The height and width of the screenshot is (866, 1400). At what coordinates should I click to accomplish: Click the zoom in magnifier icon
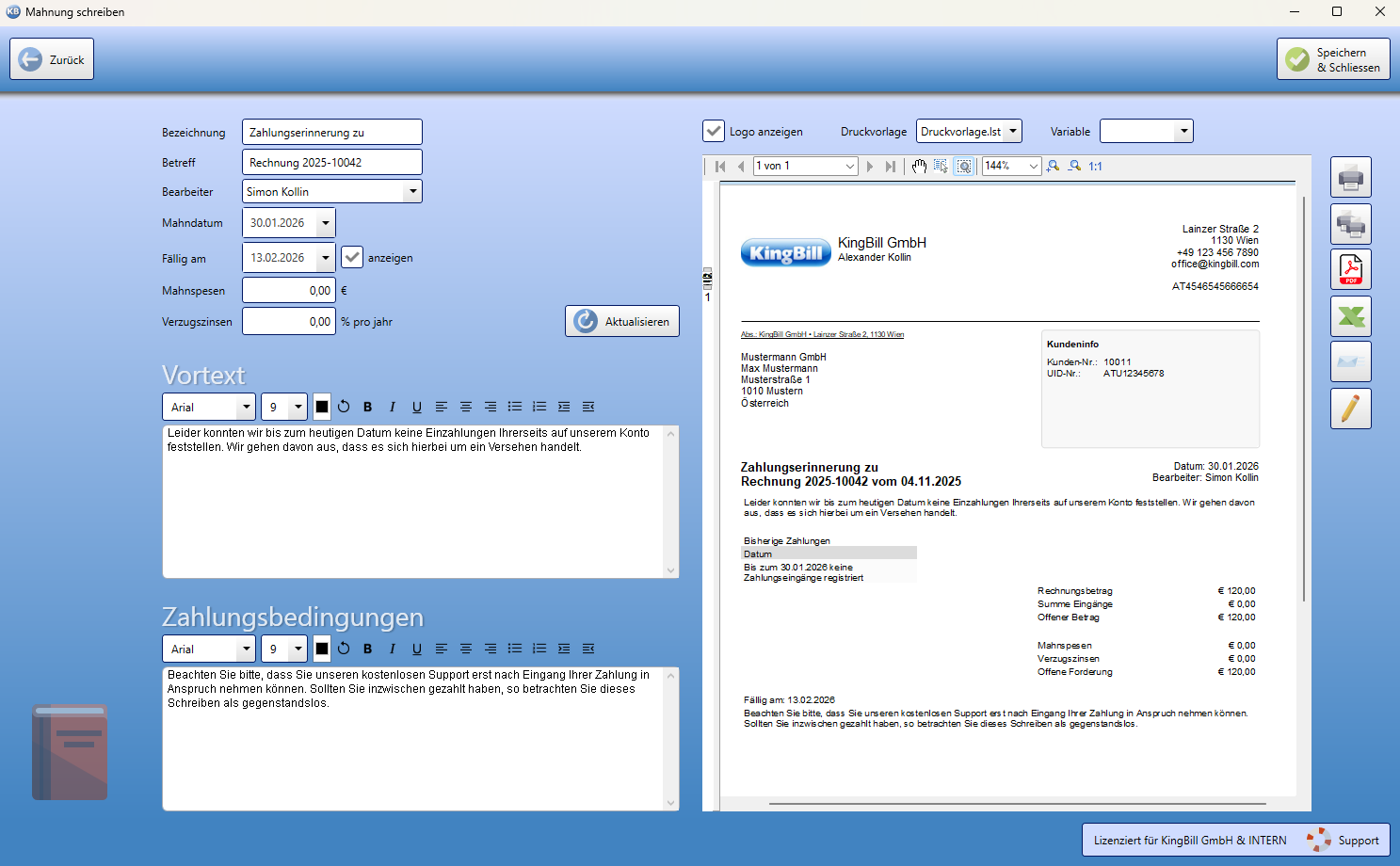[1054, 167]
